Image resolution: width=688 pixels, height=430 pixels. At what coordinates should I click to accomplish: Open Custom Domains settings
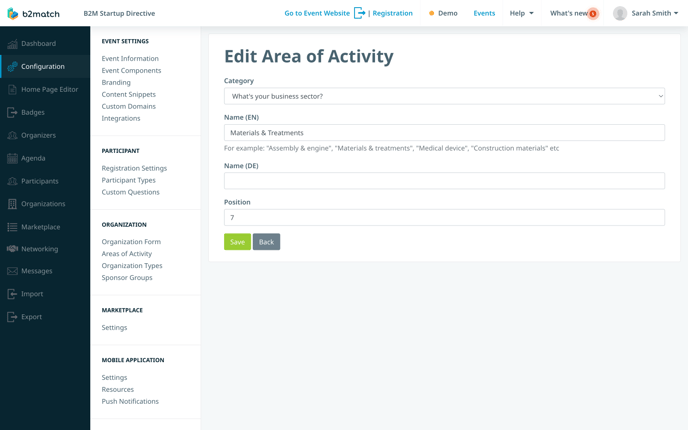coord(129,106)
